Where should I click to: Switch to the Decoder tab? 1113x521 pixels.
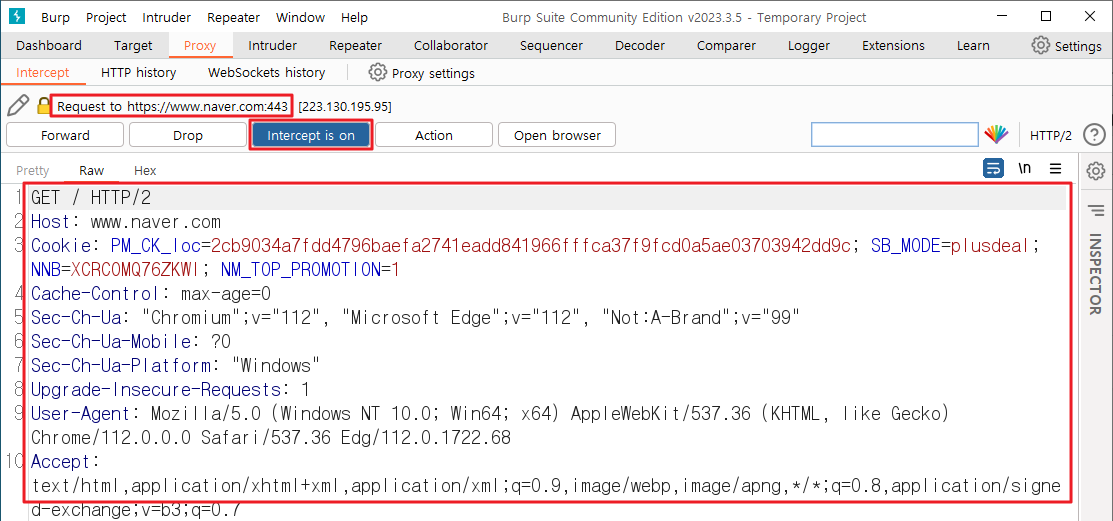click(640, 45)
